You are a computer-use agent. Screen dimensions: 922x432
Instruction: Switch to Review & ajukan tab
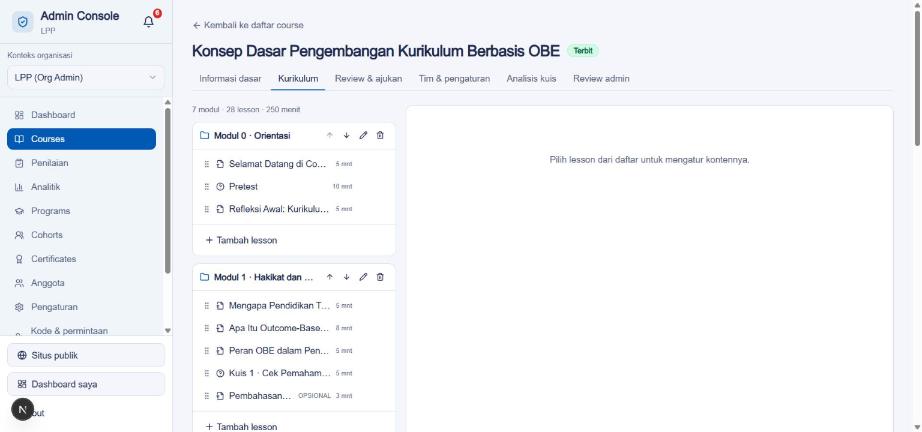(369, 78)
